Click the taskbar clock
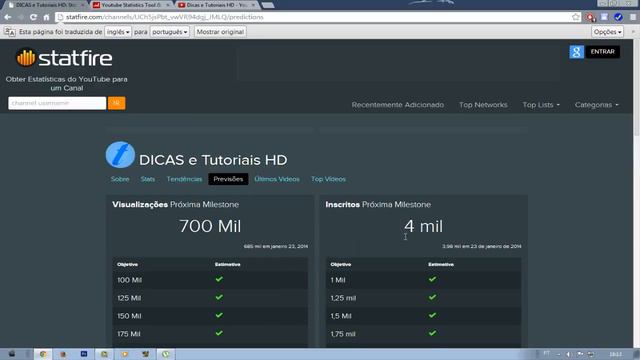Screen dimensions: 640x360 click(x=615, y=354)
